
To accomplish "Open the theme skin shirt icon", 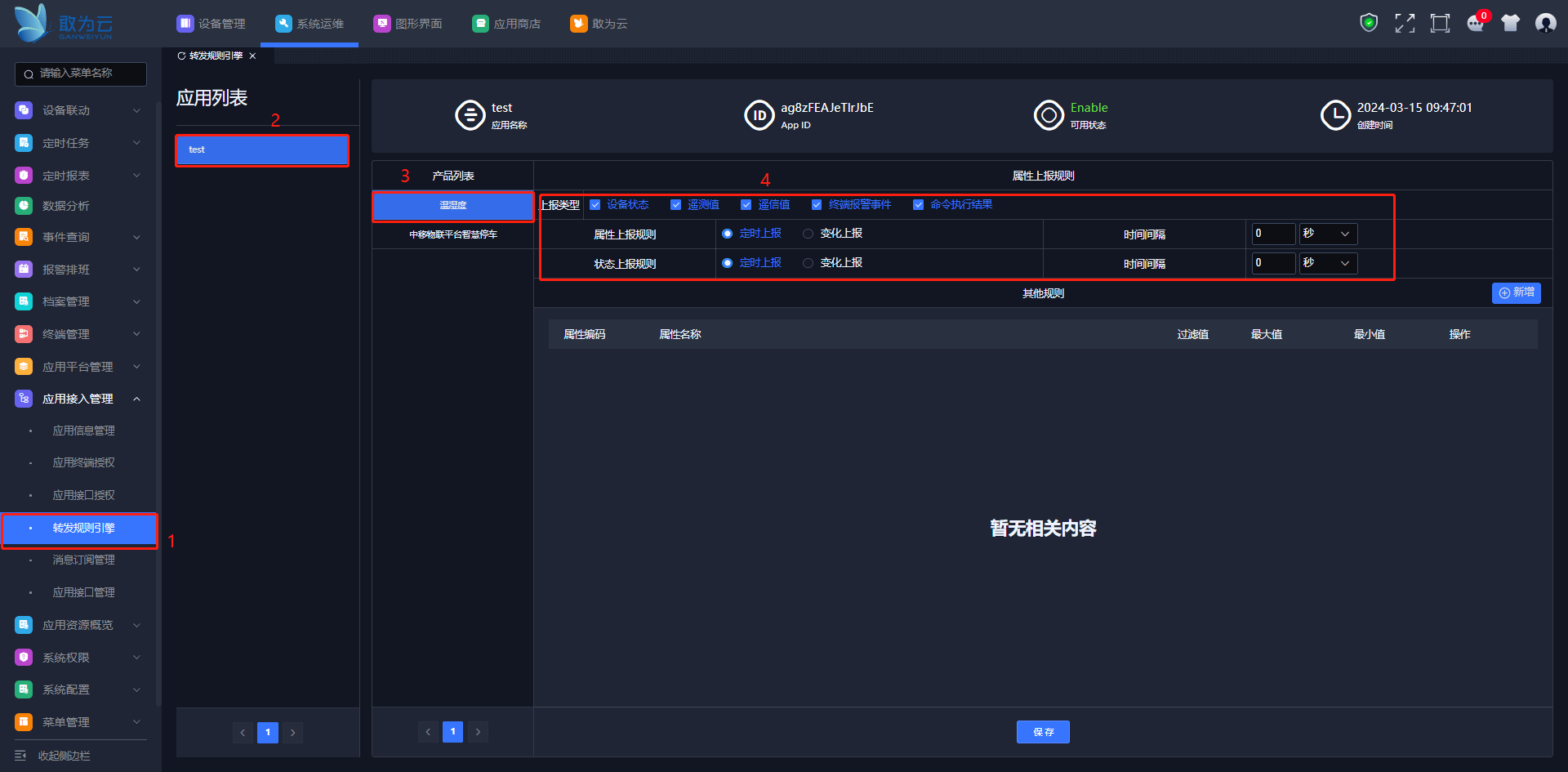I will (1510, 23).
